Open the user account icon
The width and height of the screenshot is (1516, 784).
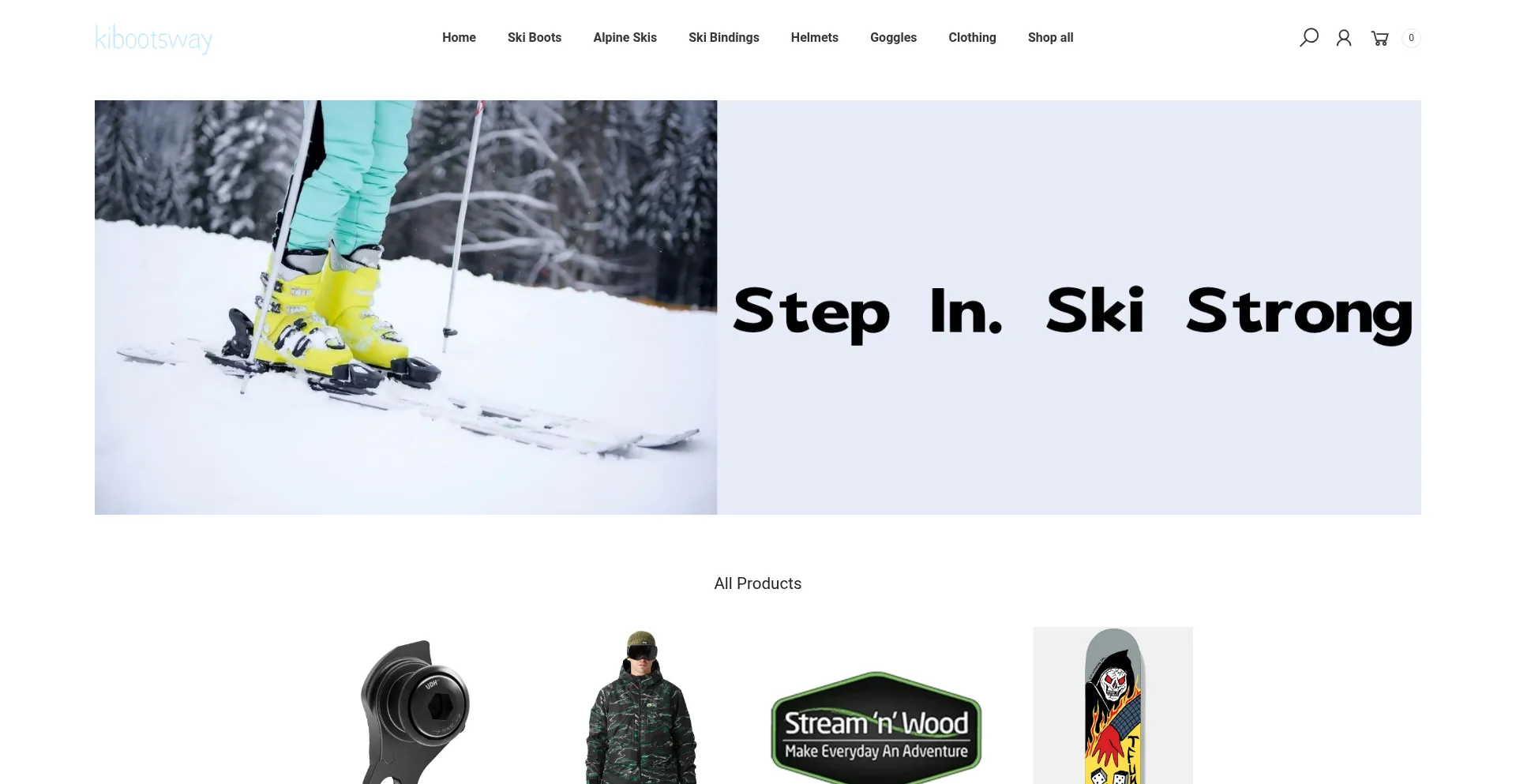(x=1344, y=38)
